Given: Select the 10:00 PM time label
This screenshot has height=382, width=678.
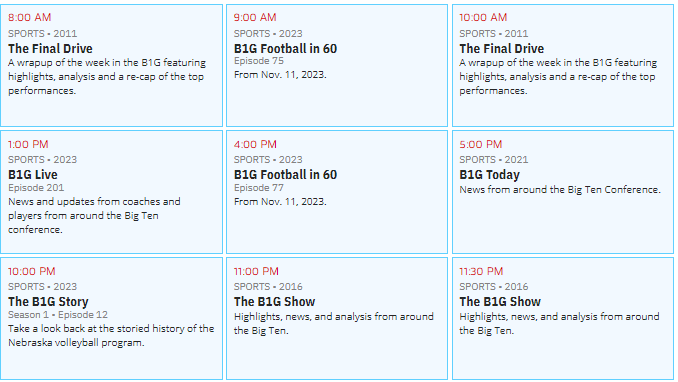Looking at the screenshot, I should point(32,271).
